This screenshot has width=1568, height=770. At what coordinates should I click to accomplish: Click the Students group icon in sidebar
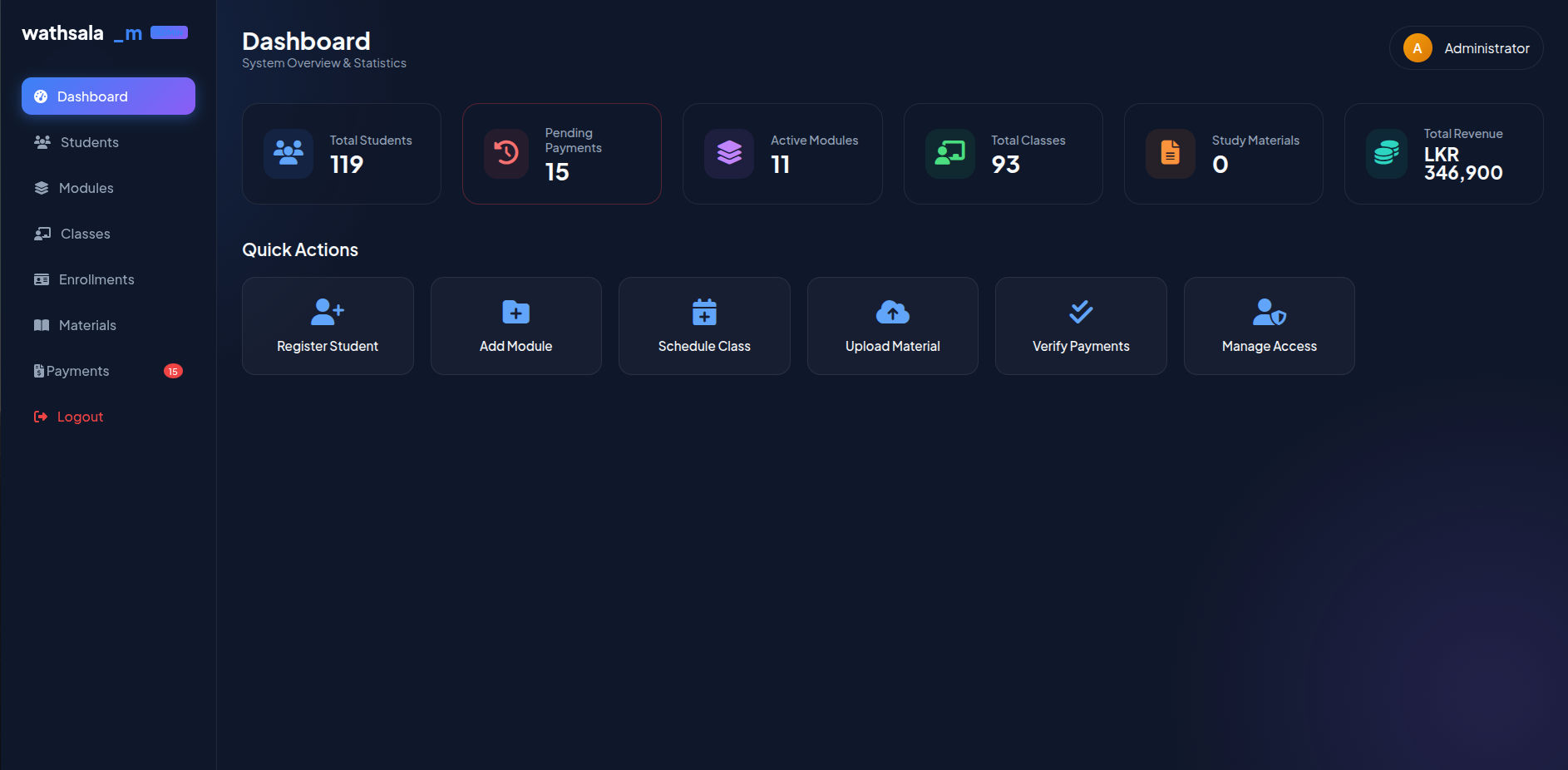[42, 142]
